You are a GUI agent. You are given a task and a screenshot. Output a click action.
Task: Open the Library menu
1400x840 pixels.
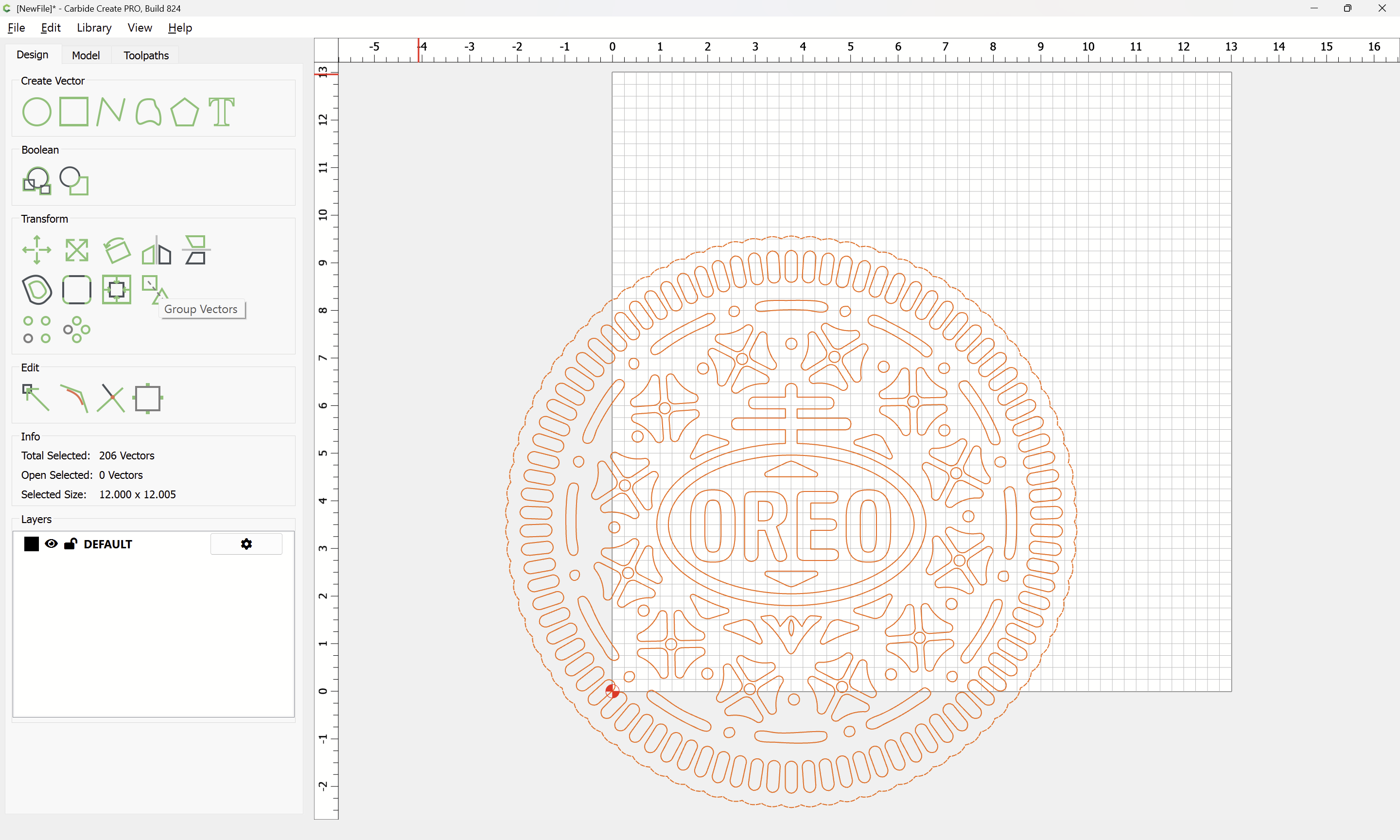[x=94, y=28]
